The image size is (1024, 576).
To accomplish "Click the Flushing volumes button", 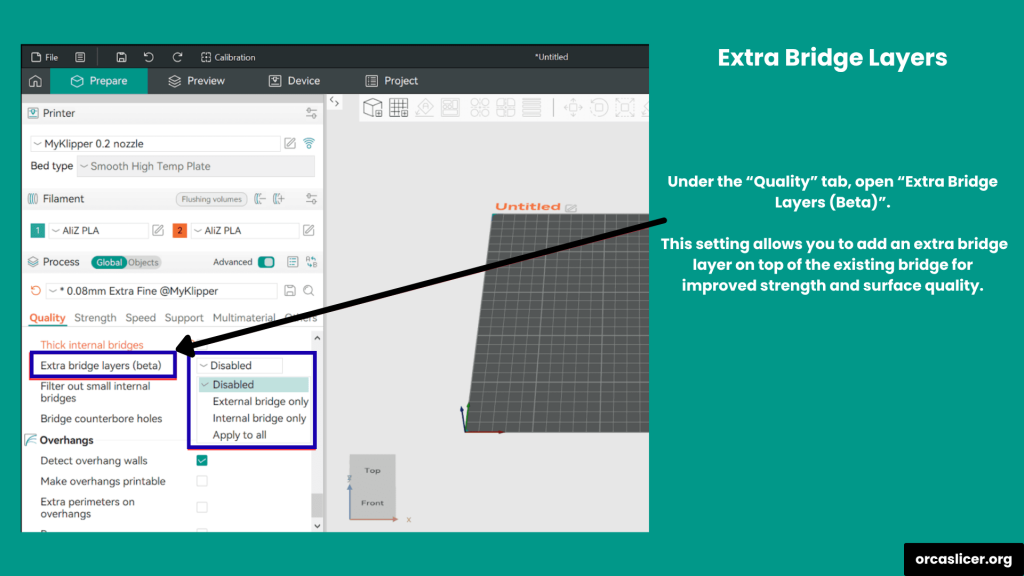I will tap(211, 199).
